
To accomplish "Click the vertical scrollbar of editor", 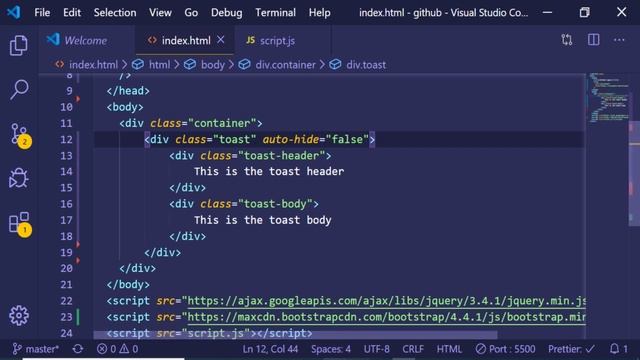I will pos(634,173).
